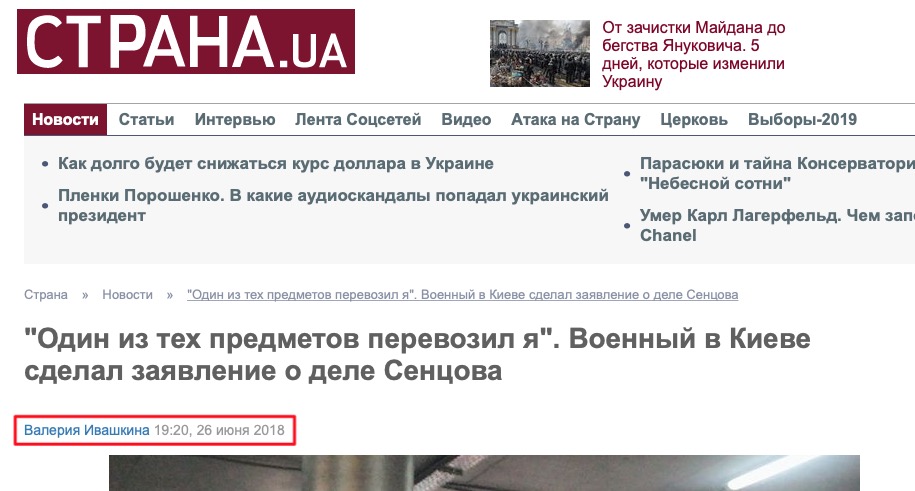The width and height of the screenshot is (915, 491).
Task: Click the СТРАНА.ua site logo
Action: [x=186, y=41]
